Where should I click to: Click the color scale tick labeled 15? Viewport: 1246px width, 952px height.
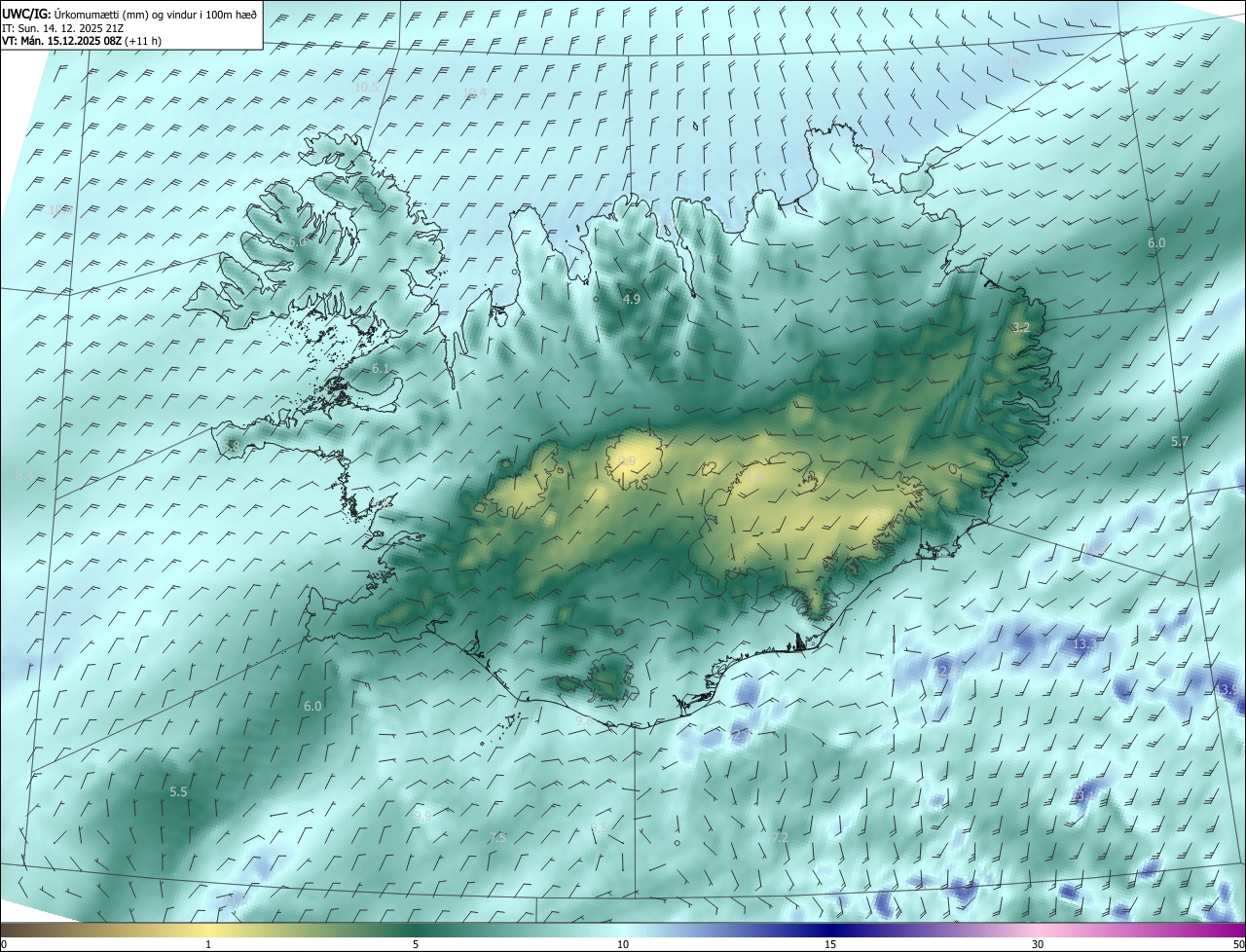pos(830,944)
